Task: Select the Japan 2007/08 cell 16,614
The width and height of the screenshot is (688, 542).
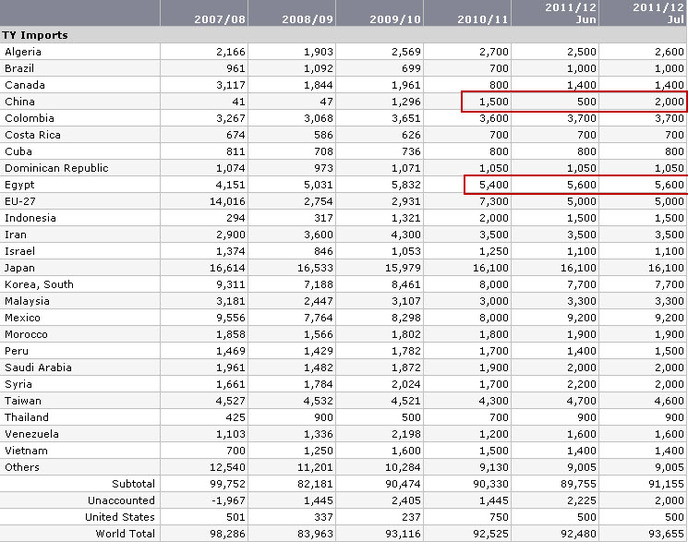Action: 227,268
